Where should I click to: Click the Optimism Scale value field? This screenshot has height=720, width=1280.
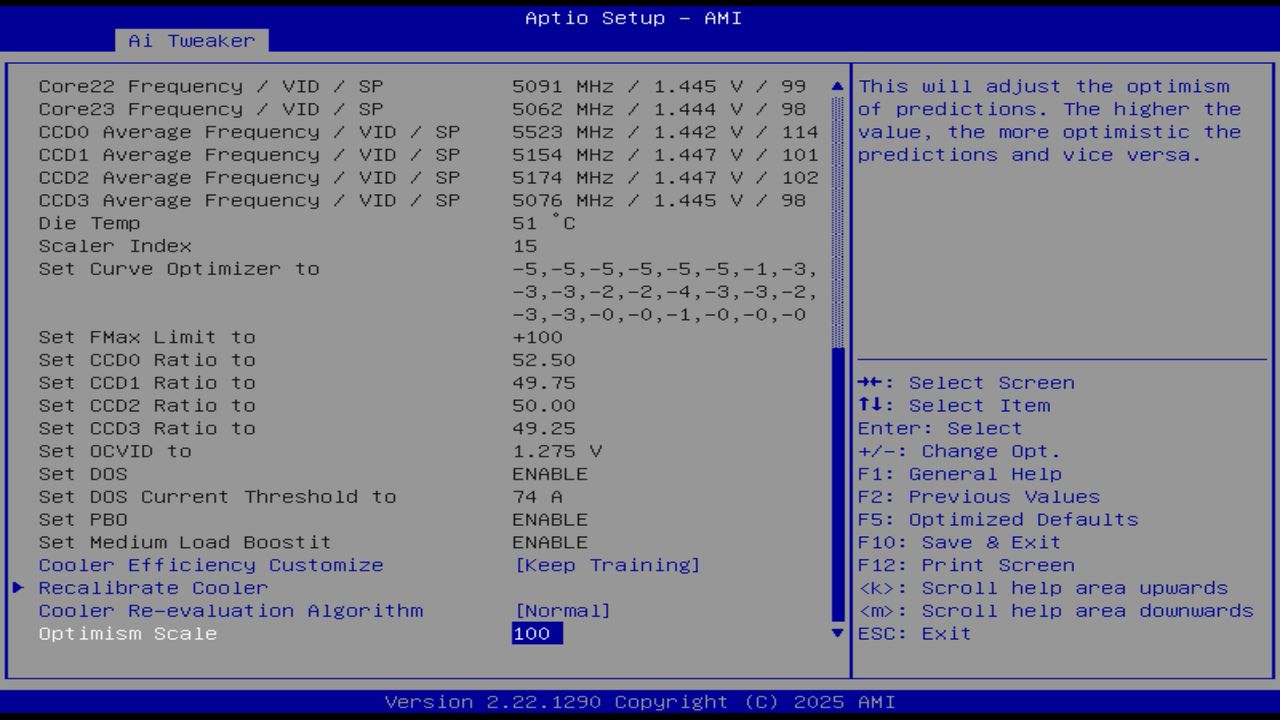(535, 633)
